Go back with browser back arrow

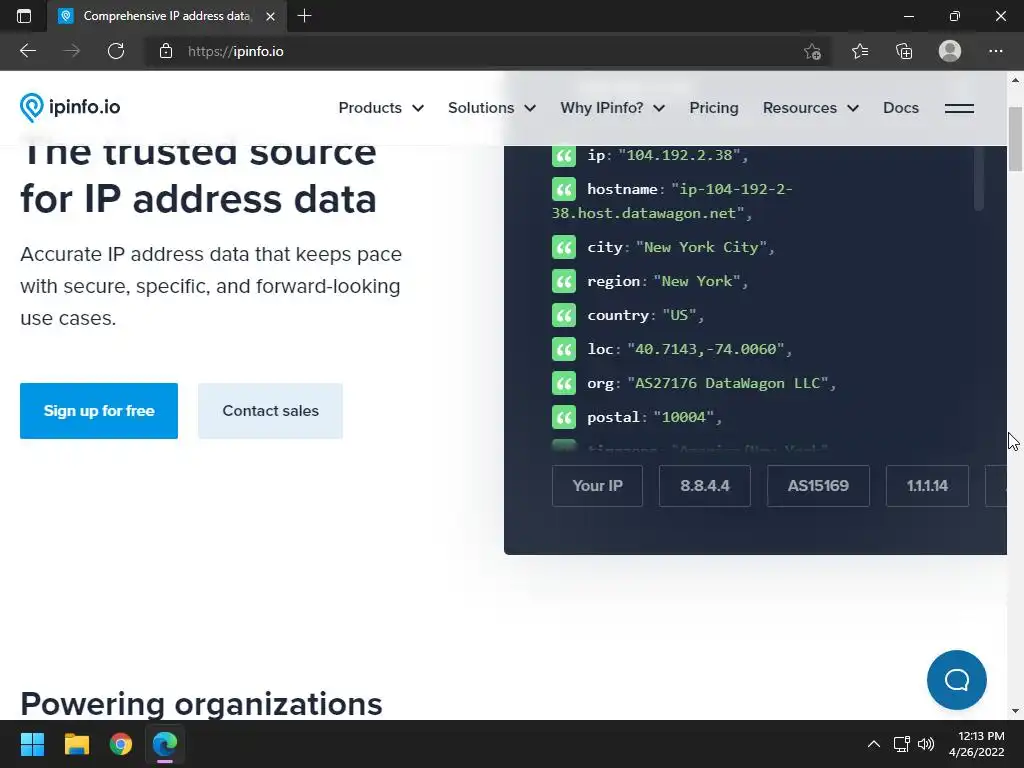tap(27, 51)
